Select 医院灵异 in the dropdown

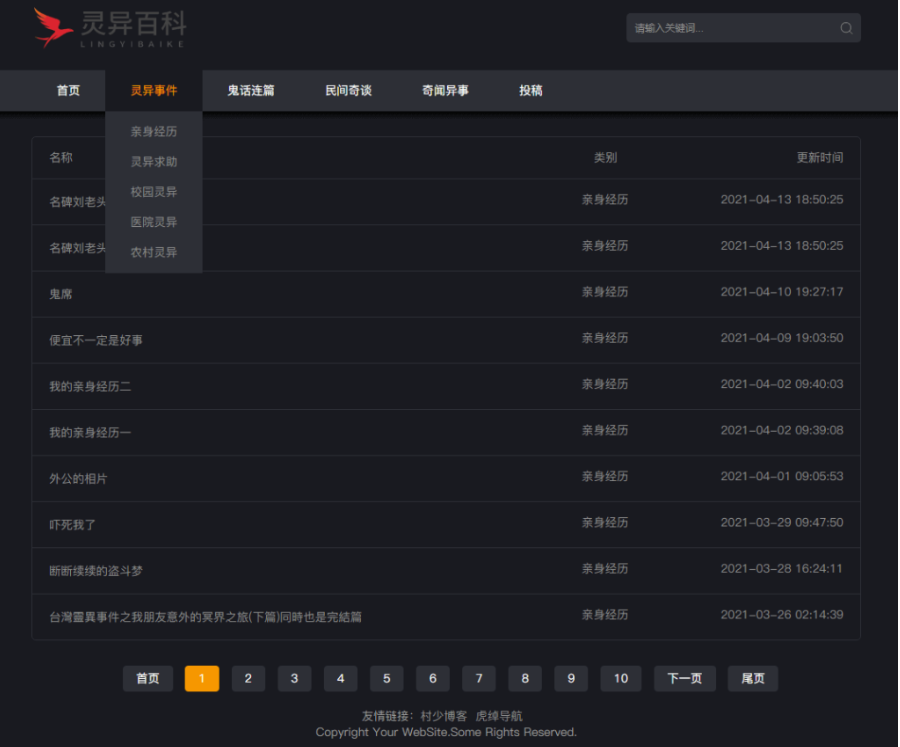[154, 222]
